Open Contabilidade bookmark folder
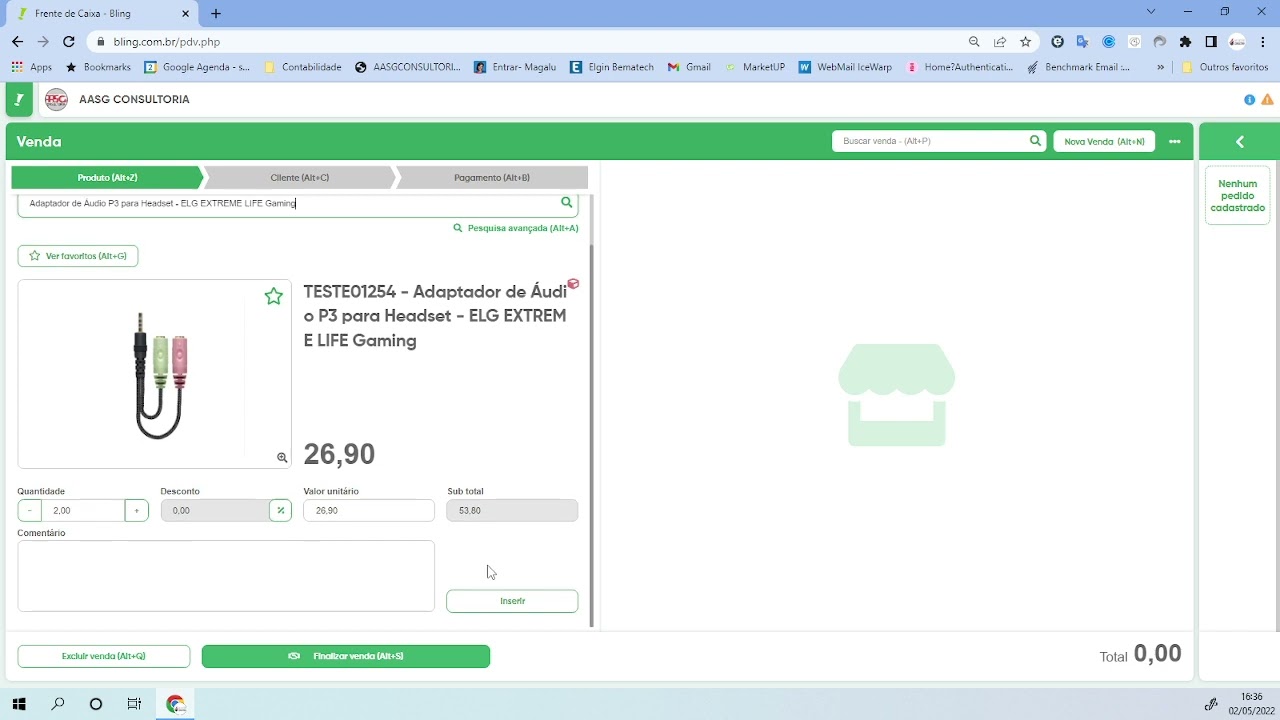Screen dimensions: 1280x720 pos(302,67)
